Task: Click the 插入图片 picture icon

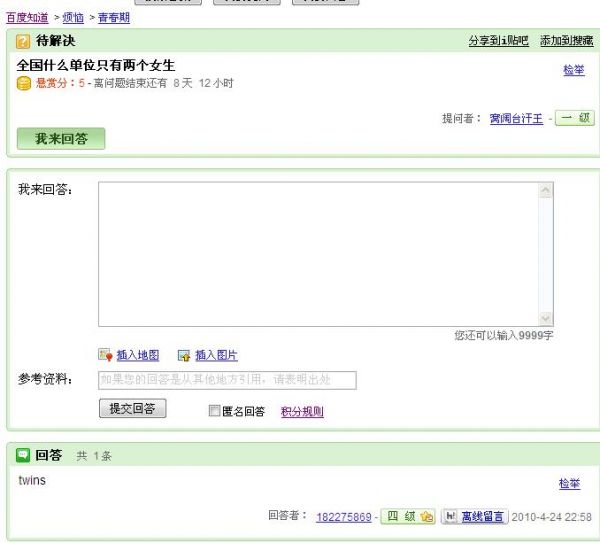Action: [184, 355]
